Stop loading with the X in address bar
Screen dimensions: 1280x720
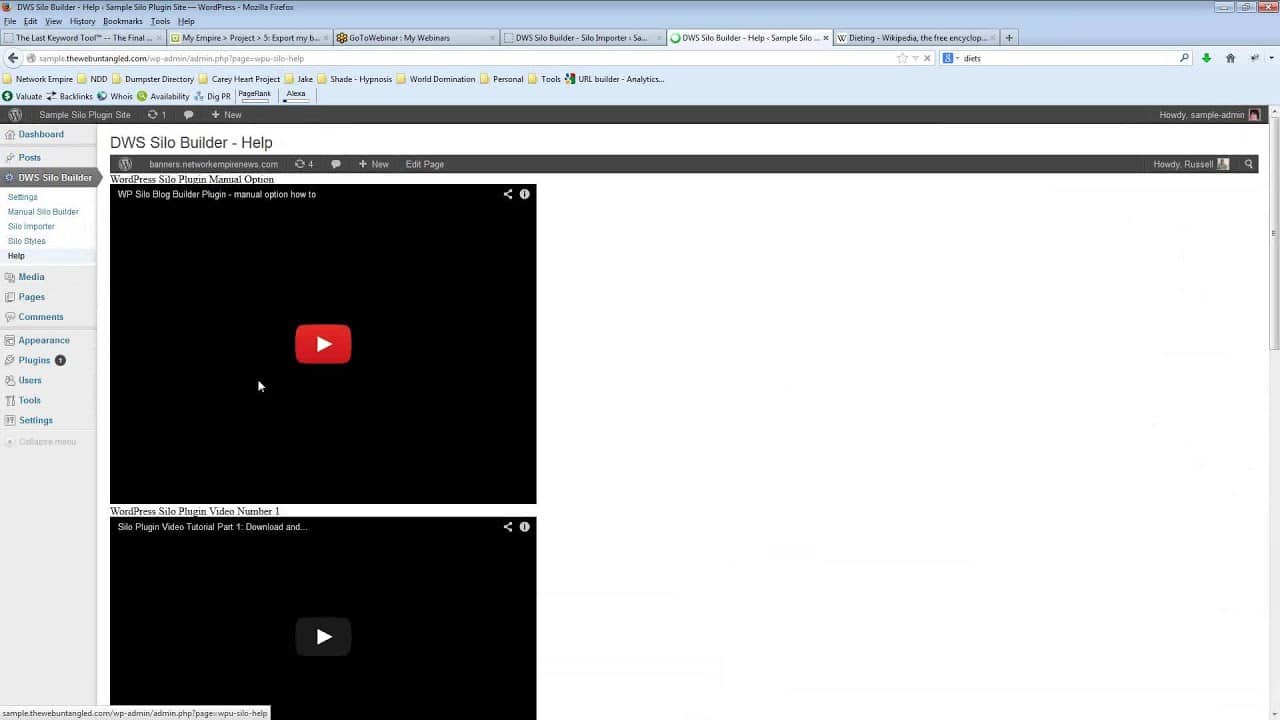pos(927,58)
